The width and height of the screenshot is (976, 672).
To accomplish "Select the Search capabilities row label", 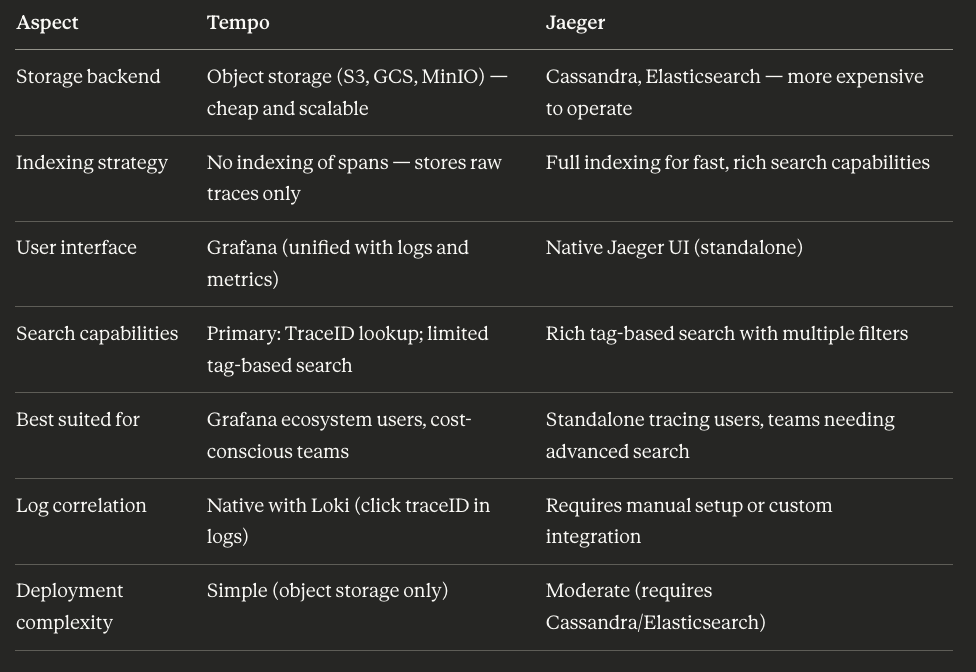I will pos(97,334).
